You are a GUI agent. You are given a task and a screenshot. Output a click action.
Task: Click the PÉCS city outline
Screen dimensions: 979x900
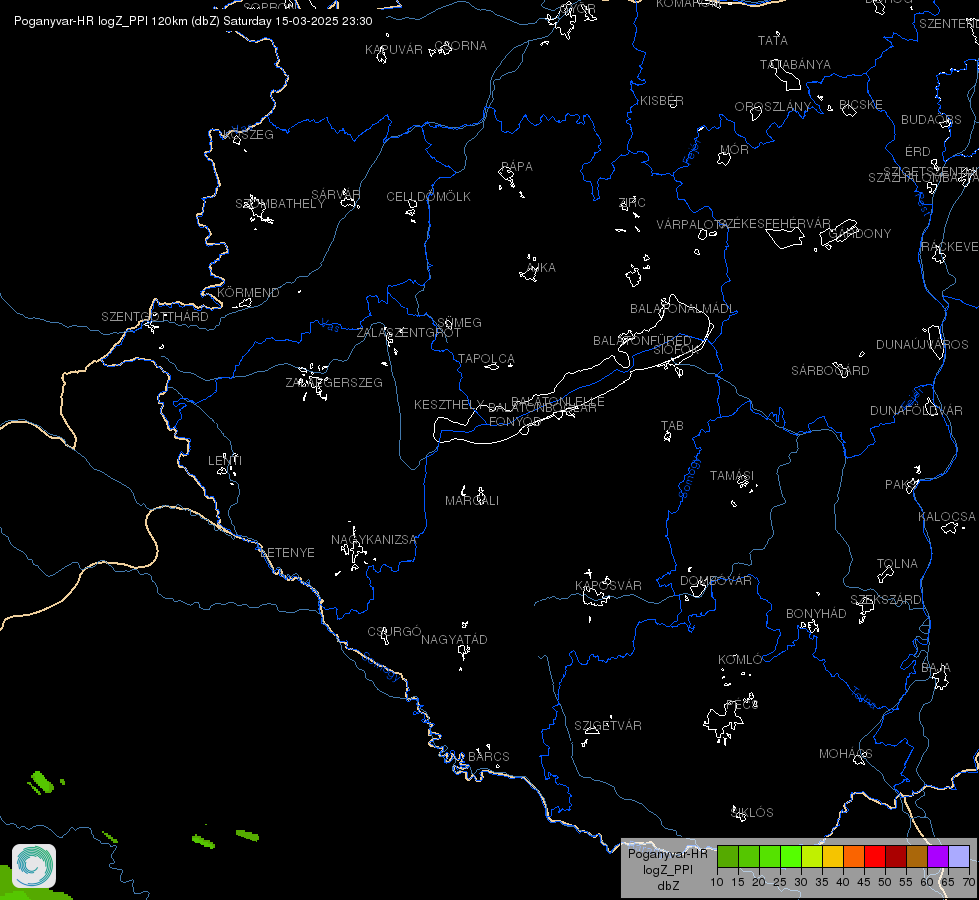click(x=724, y=723)
